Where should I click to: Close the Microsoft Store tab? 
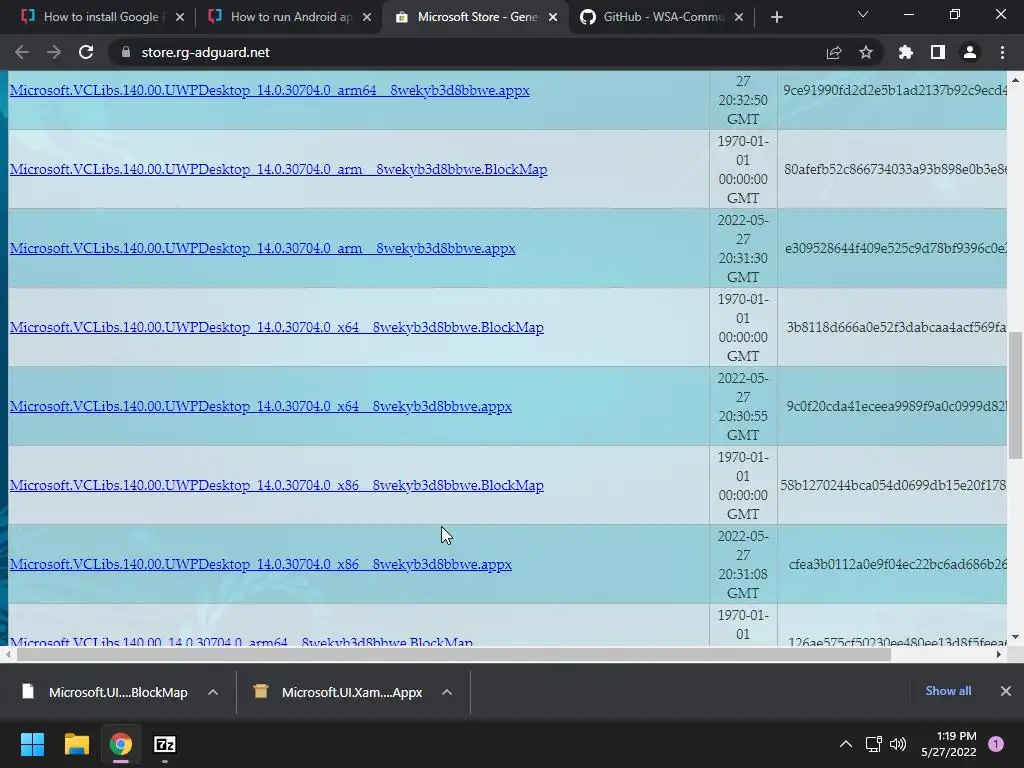(553, 17)
